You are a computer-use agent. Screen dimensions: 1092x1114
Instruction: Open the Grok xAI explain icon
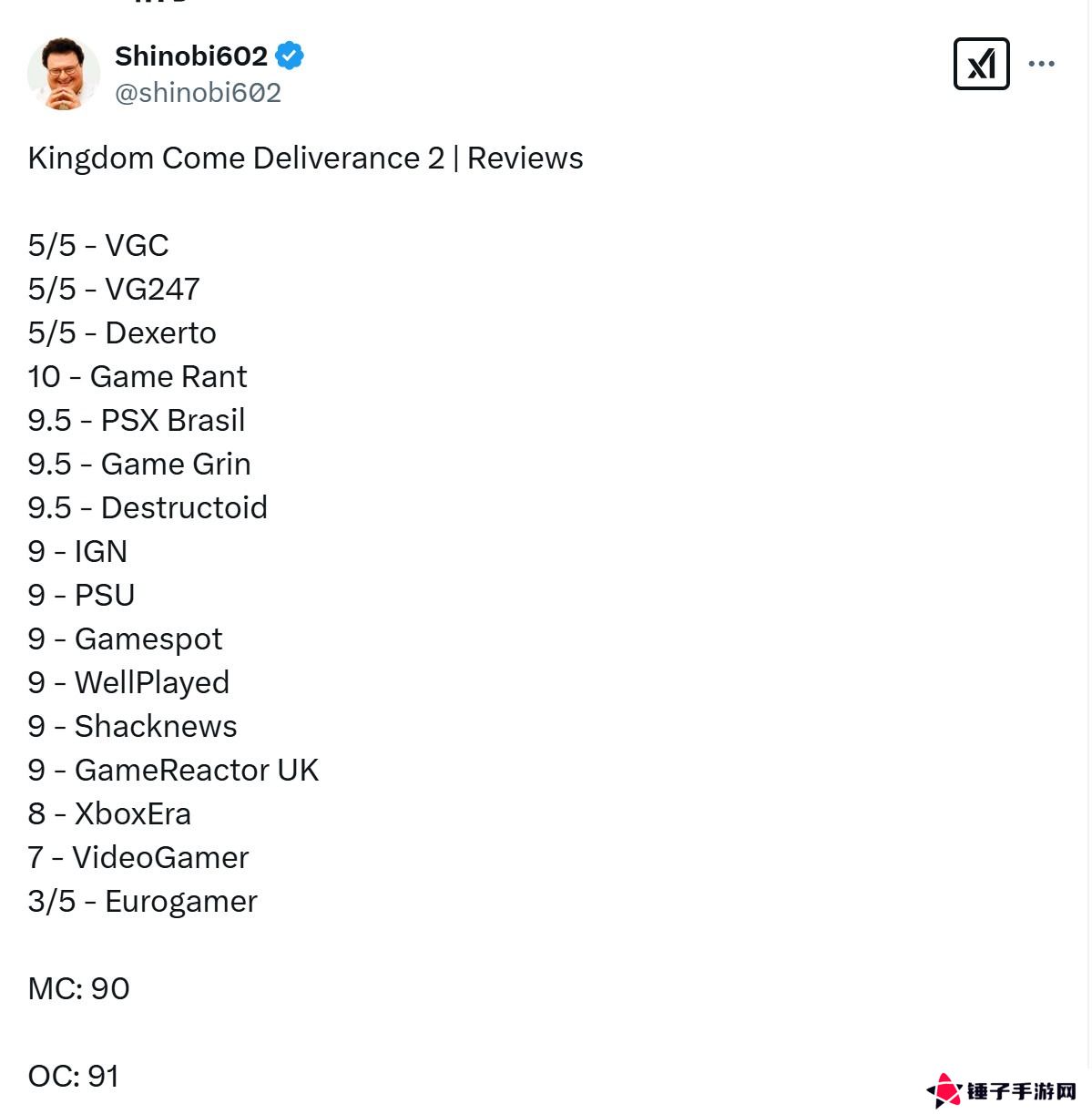pos(981,64)
